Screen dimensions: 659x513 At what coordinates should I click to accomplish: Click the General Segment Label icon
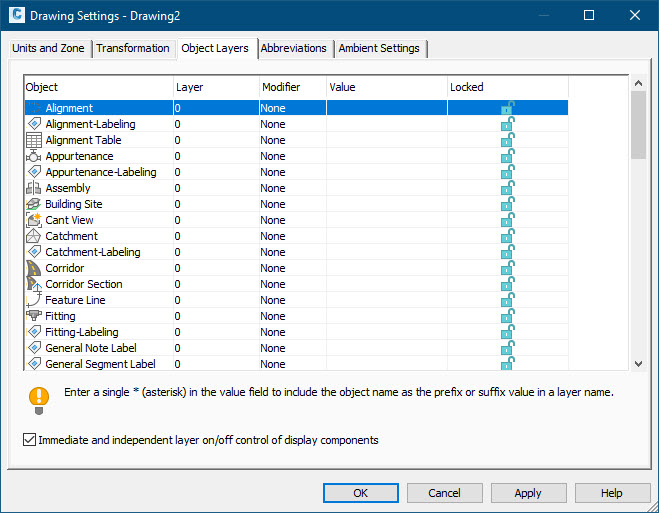[x=34, y=363]
